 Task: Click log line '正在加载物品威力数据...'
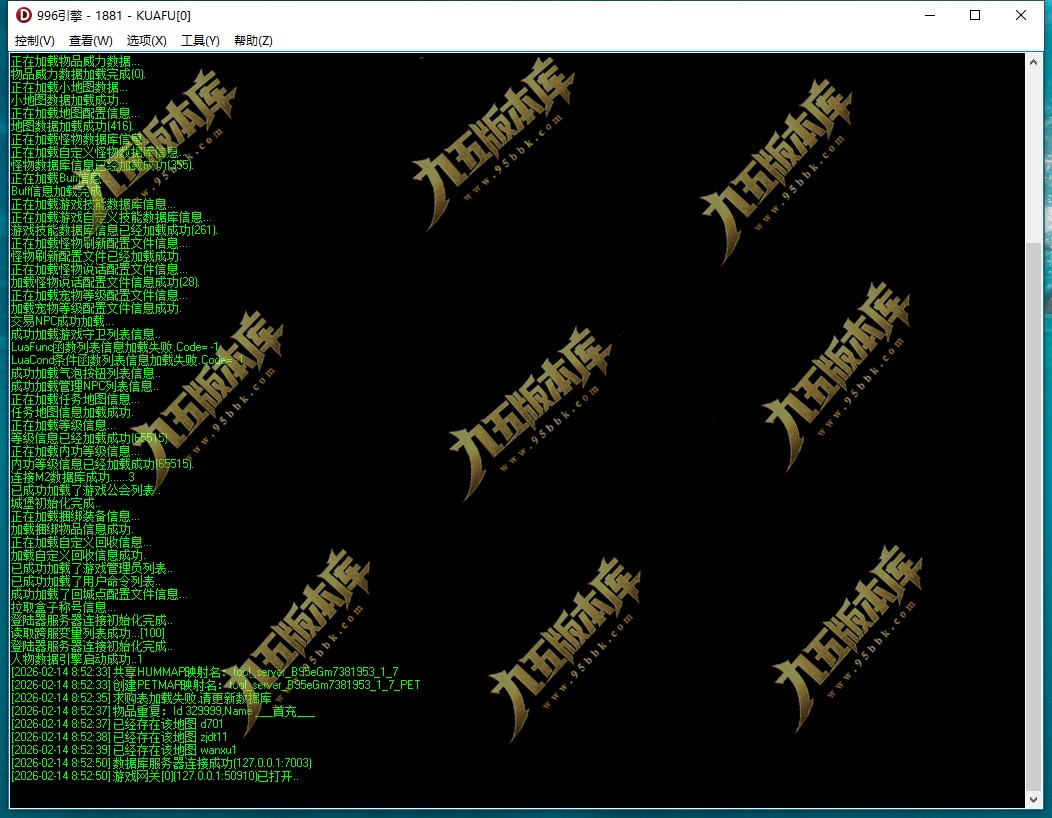click(x=75, y=61)
